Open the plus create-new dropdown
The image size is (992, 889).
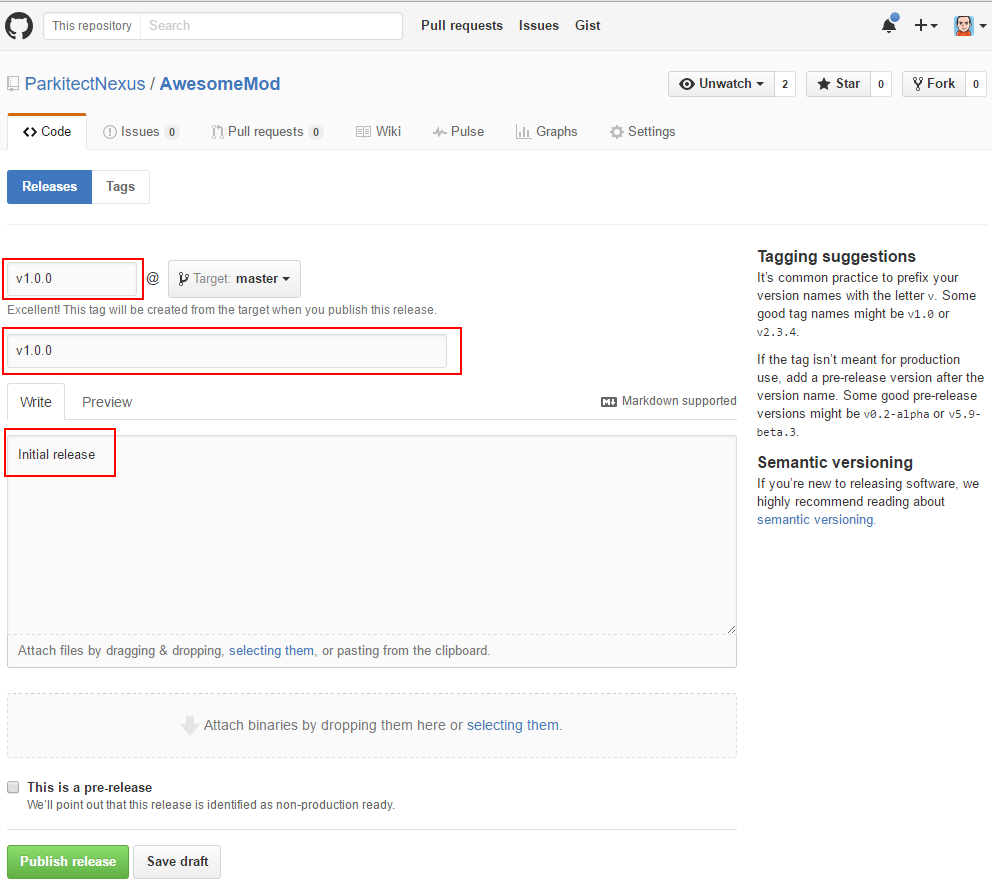[926, 25]
